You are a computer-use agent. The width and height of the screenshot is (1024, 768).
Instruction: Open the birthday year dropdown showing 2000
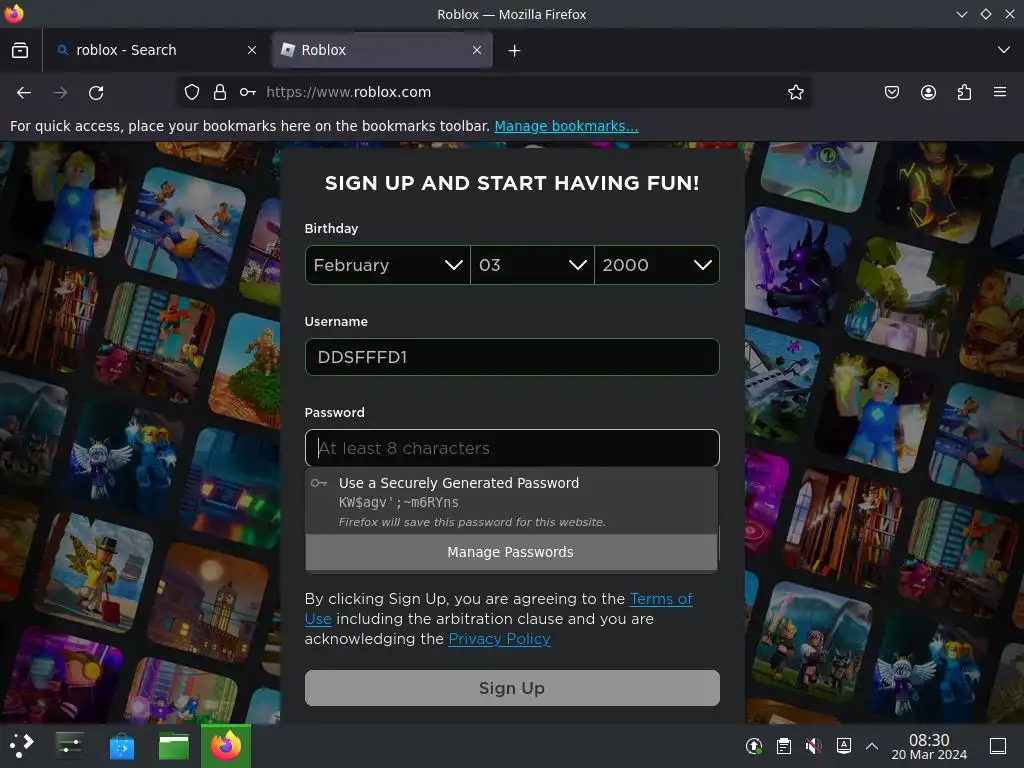pyautogui.click(x=657, y=265)
